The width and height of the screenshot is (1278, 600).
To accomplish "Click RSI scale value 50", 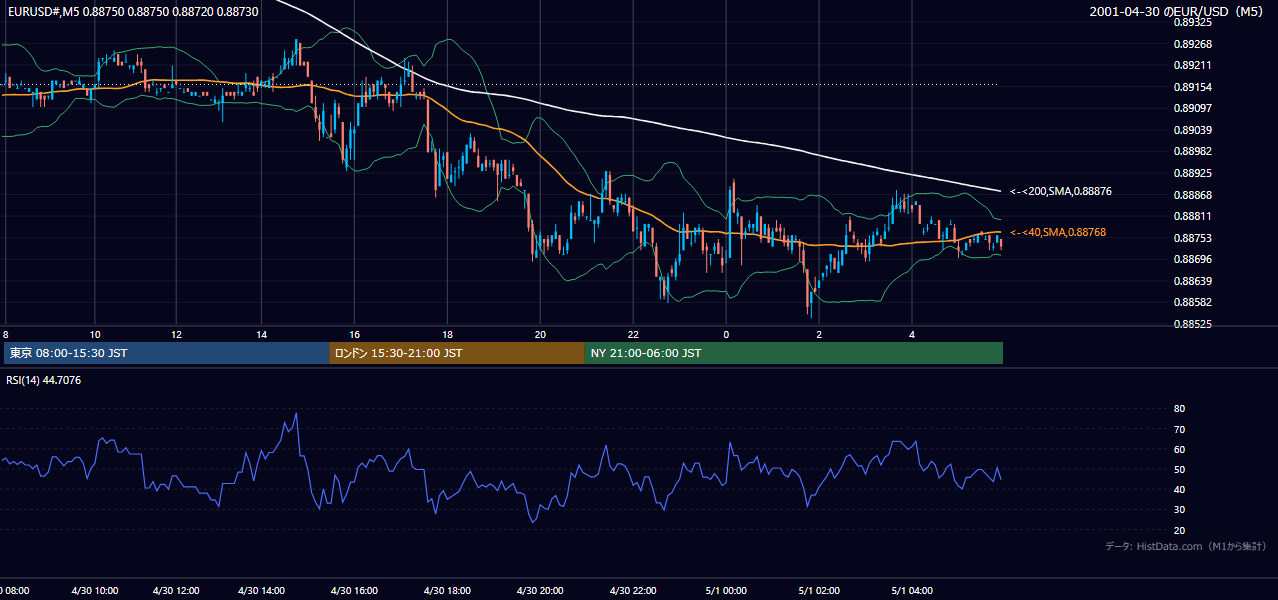I will [x=1179, y=469].
